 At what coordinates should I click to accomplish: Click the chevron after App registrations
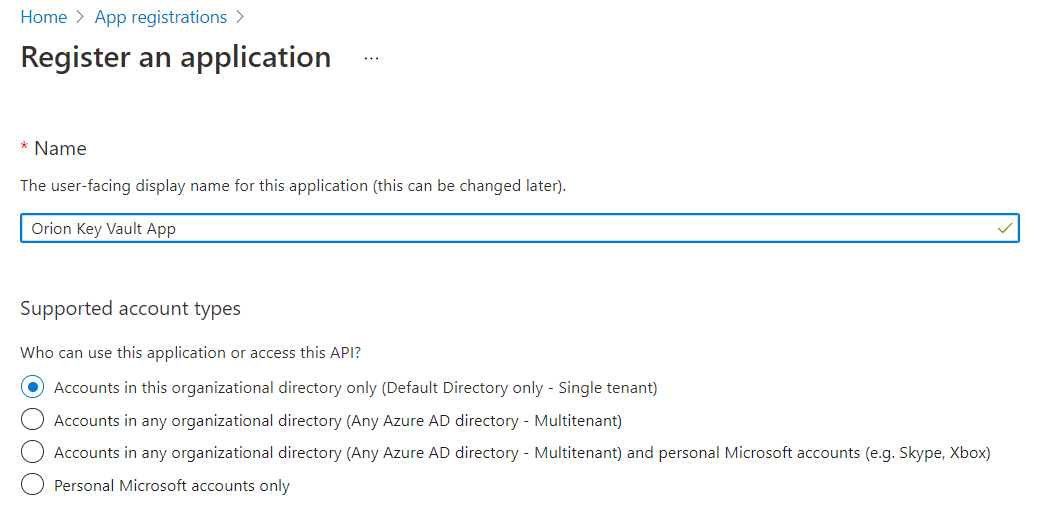tap(239, 17)
